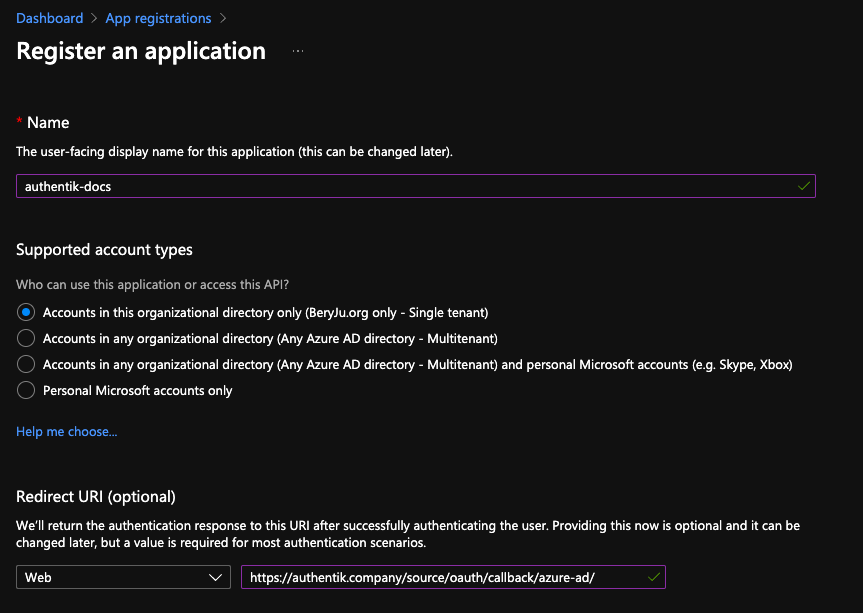Image resolution: width=863 pixels, height=613 pixels.
Task: Choose Personal Microsoft accounts only
Action: tap(26, 390)
